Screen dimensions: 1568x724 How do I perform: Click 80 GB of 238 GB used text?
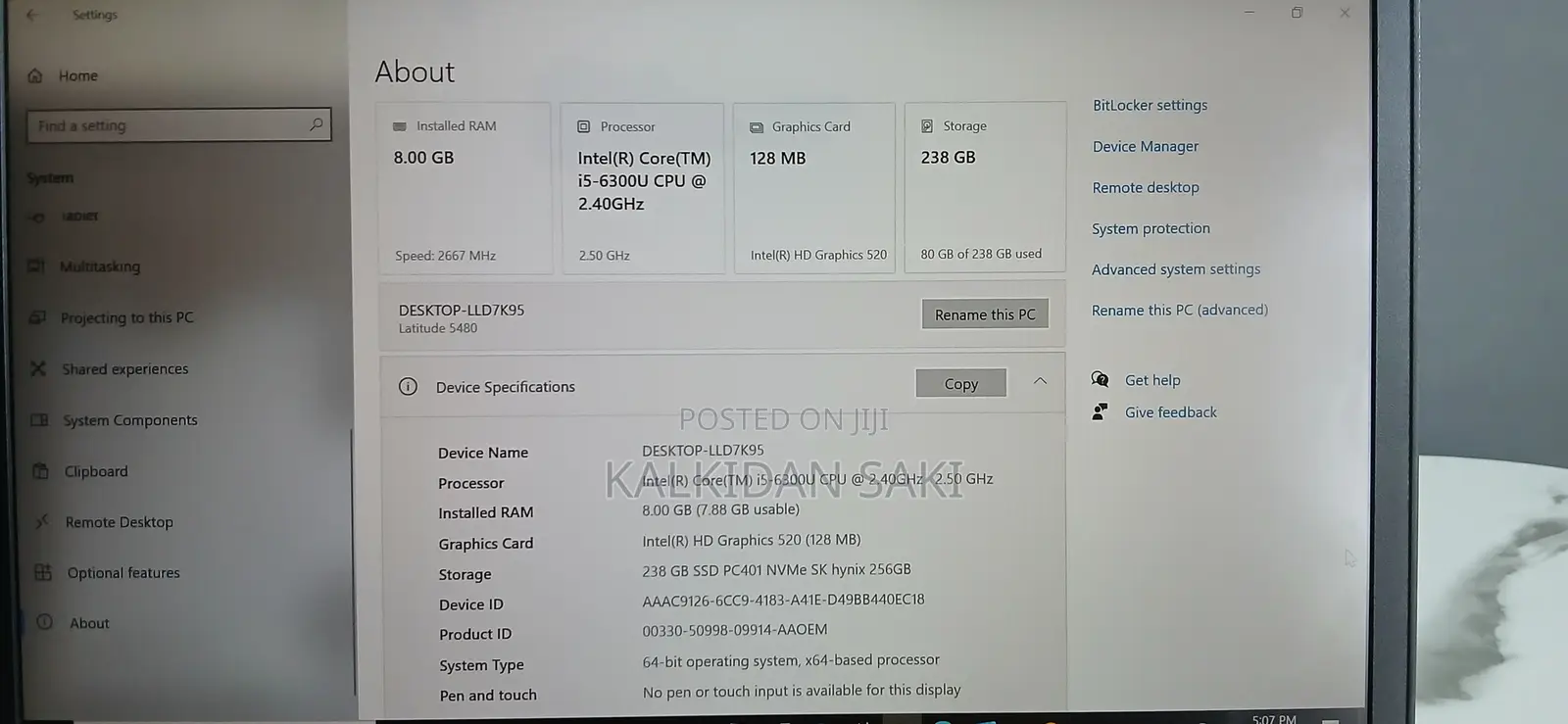[x=981, y=254]
